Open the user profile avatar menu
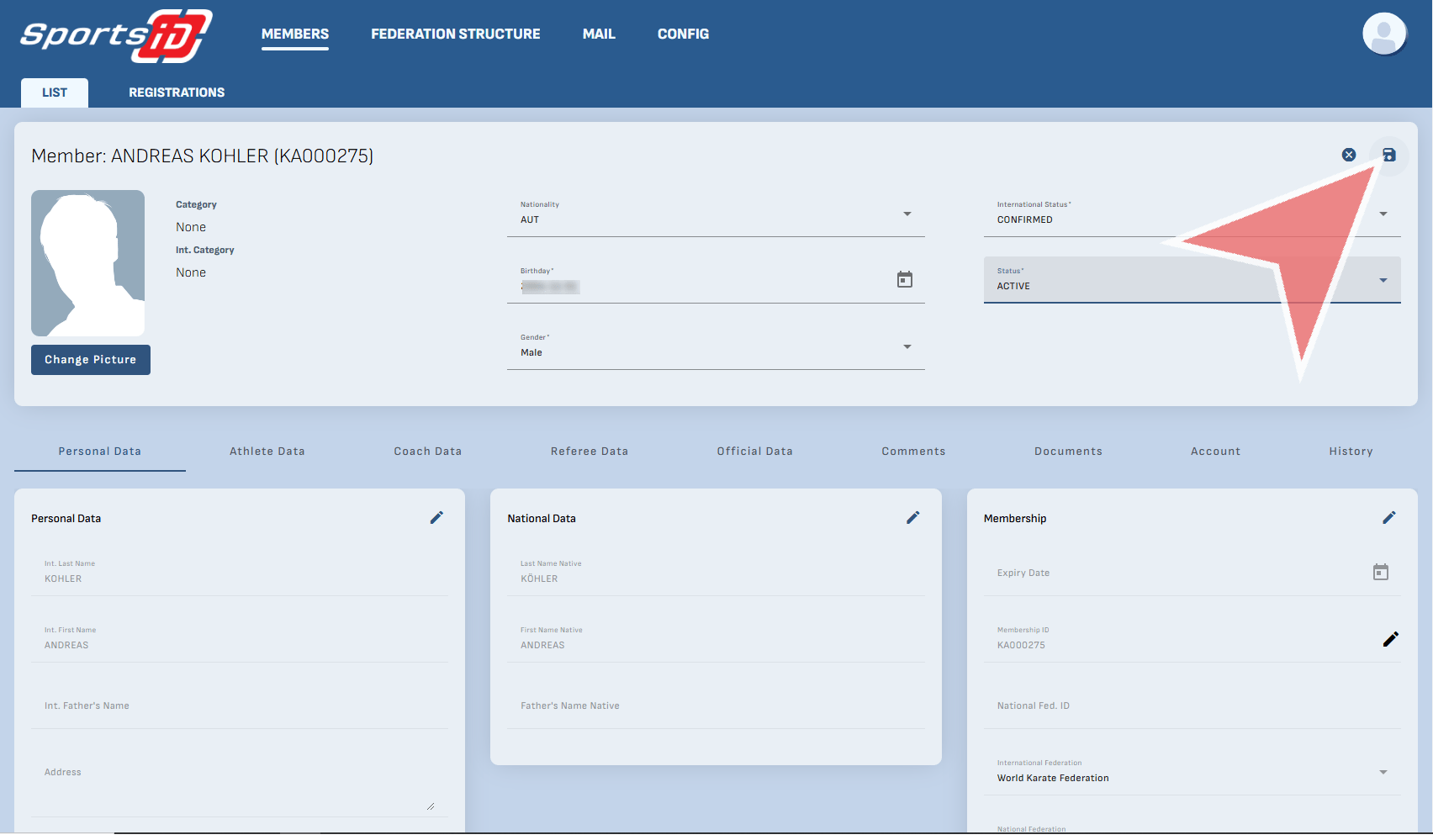1433x840 pixels. [x=1383, y=34]
